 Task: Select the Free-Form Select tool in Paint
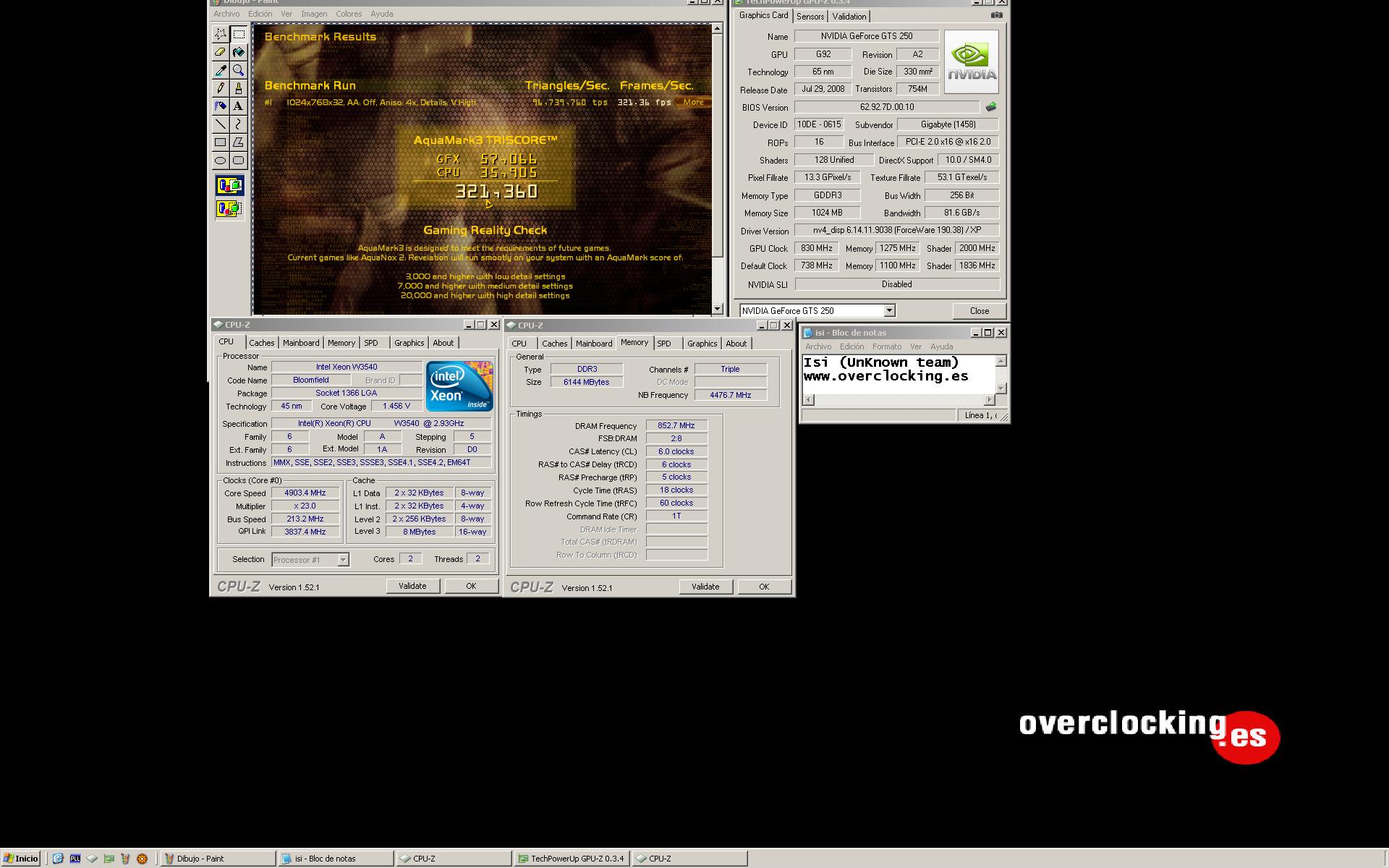click(x=221, y=34)
